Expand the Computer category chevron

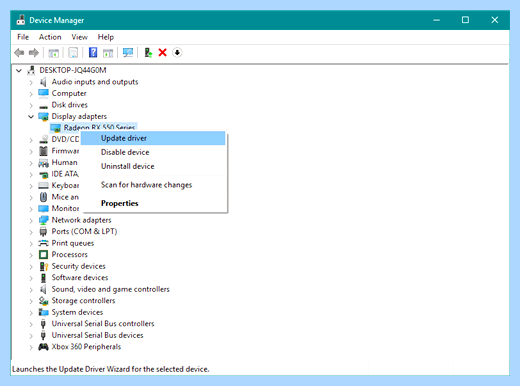click(31, 94)
